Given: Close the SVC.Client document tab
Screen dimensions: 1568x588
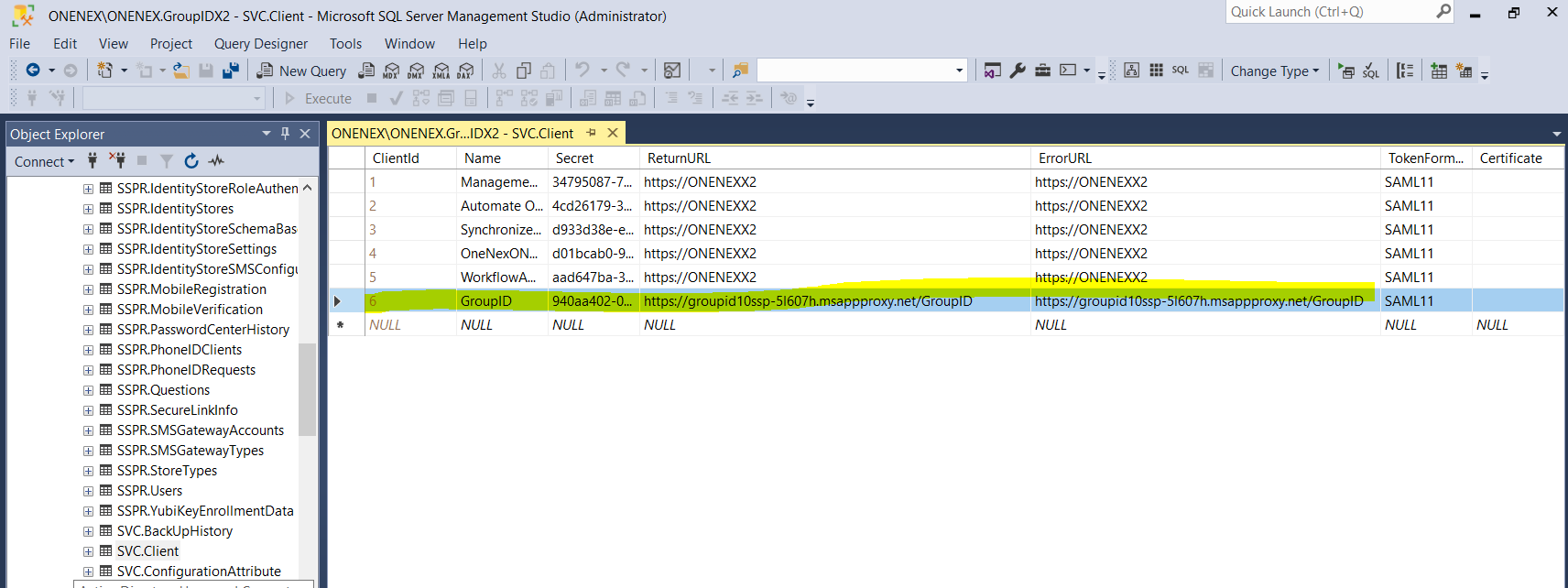Looking at the screenshot, I should (613, 133).
